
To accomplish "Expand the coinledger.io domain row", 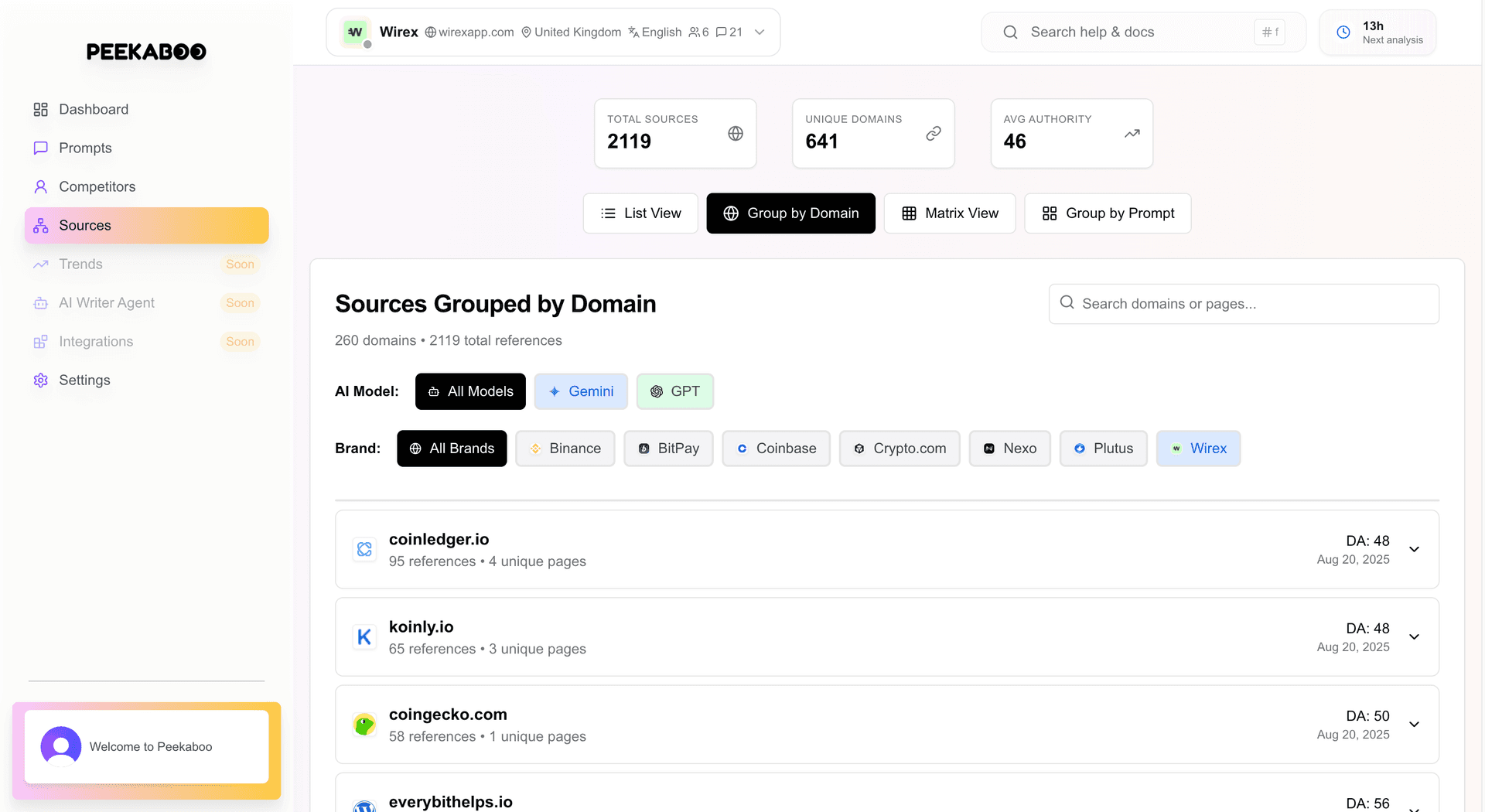I will pos(1414,549).
